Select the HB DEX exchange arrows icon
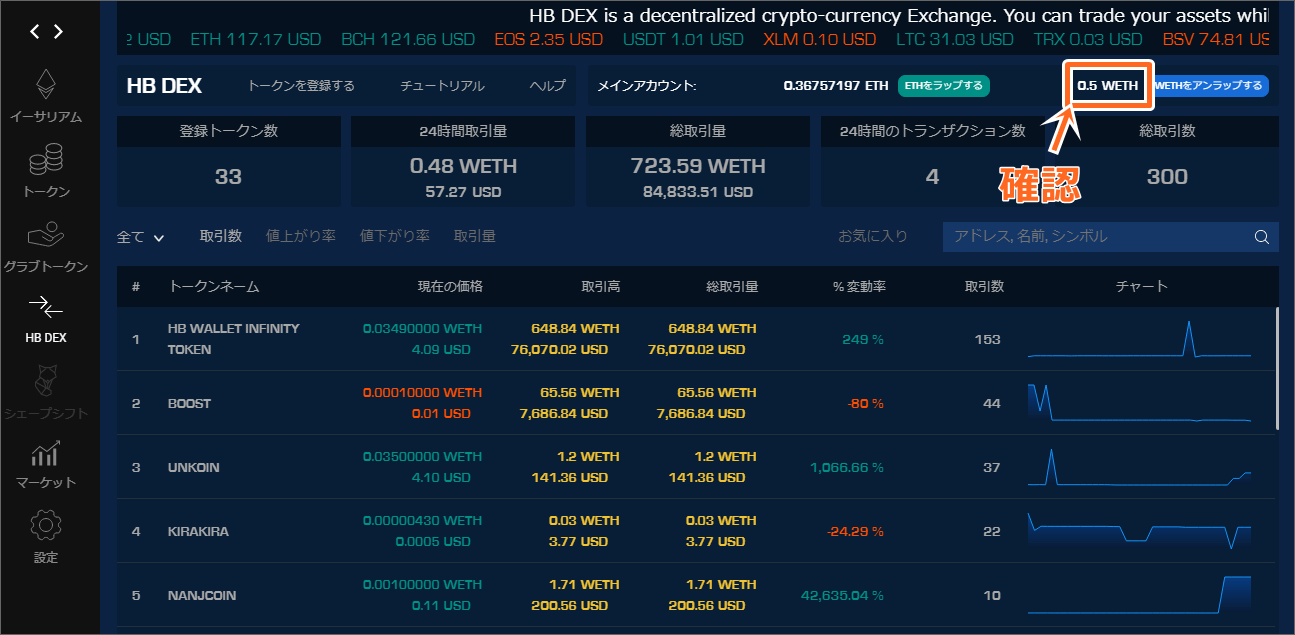Screen dimensions: 1295x635 pyautogui.click(x=46, y=307)
